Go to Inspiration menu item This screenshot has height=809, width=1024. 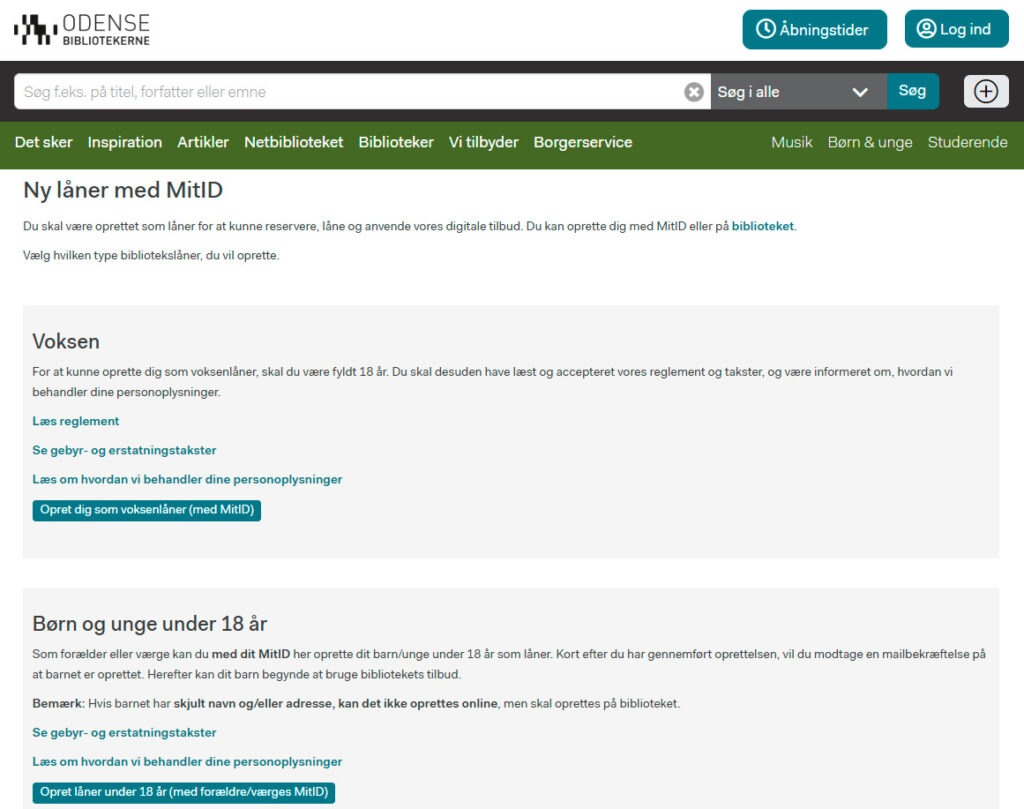pos(124,142)
